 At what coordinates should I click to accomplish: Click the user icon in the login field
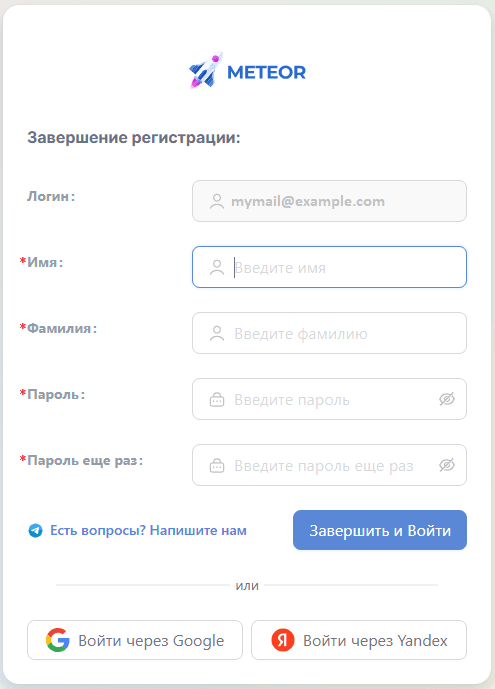217,201
